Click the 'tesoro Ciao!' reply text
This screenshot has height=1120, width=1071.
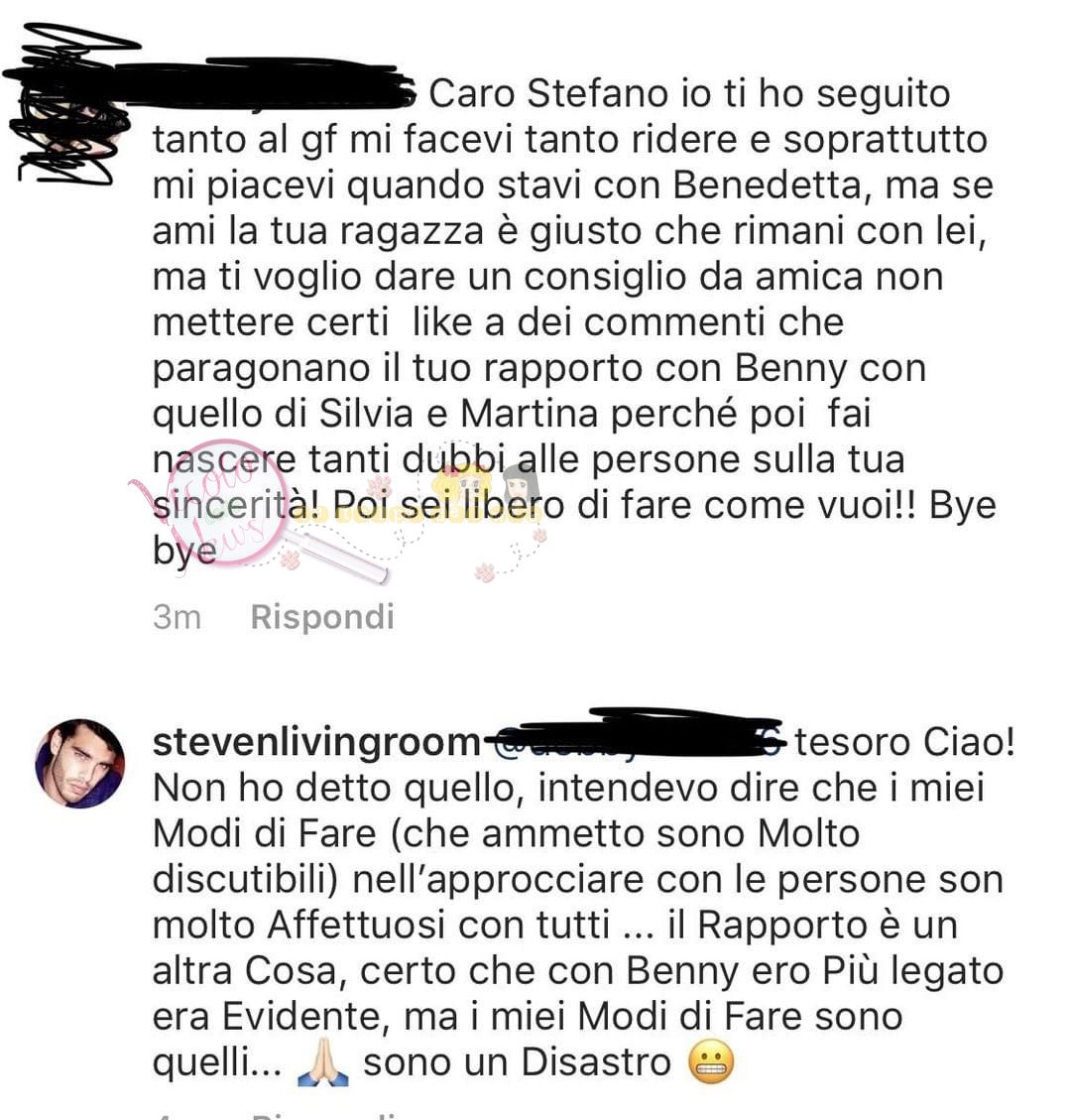tap(904, 742)
